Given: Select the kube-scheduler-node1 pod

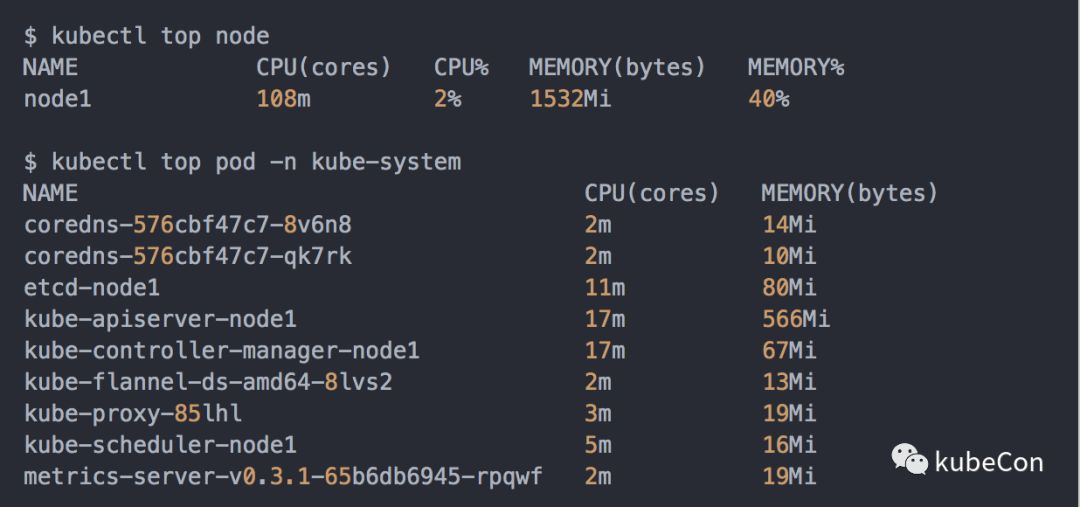Looking at the screenshot, I should [x=160, y=444].
